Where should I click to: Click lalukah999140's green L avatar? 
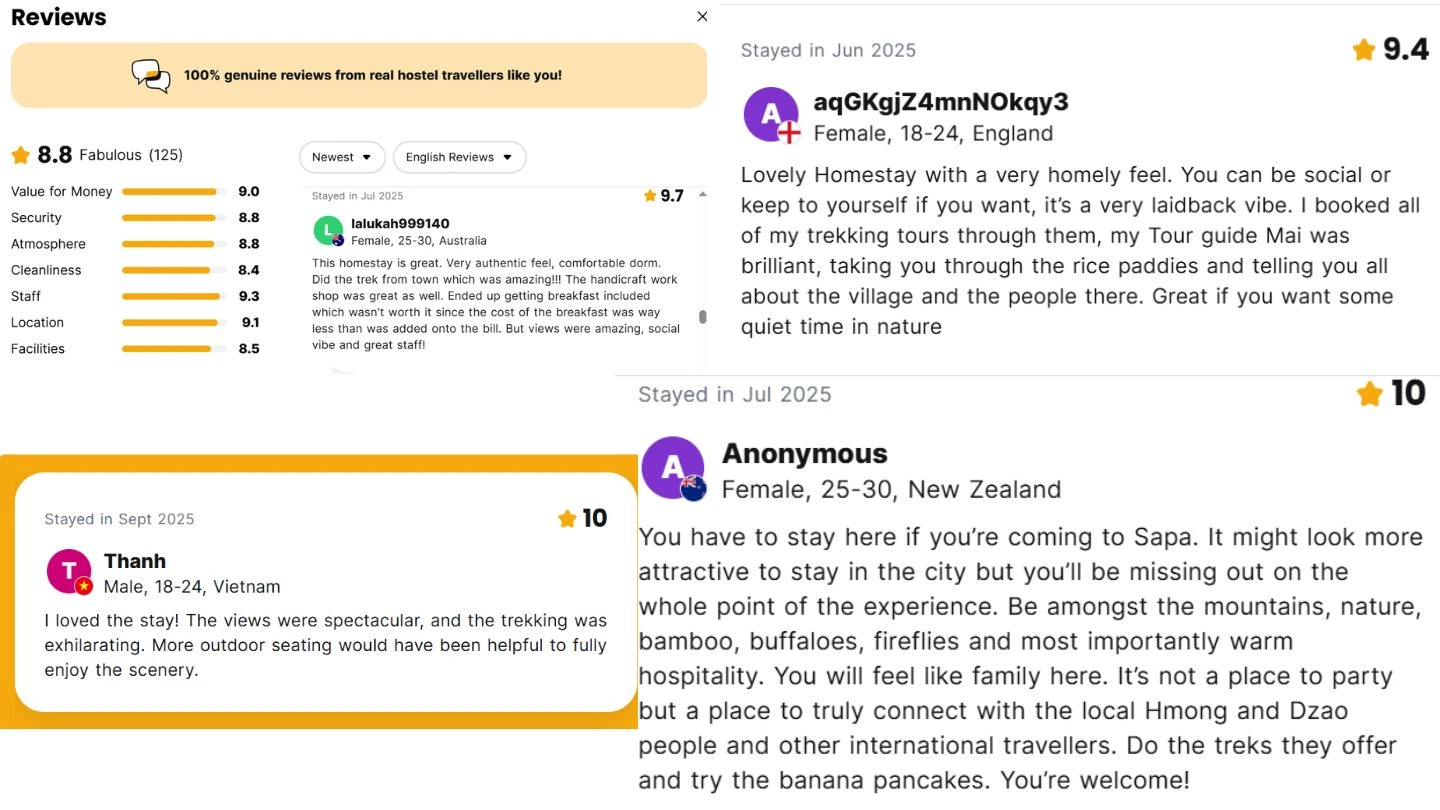pos(328,231)
